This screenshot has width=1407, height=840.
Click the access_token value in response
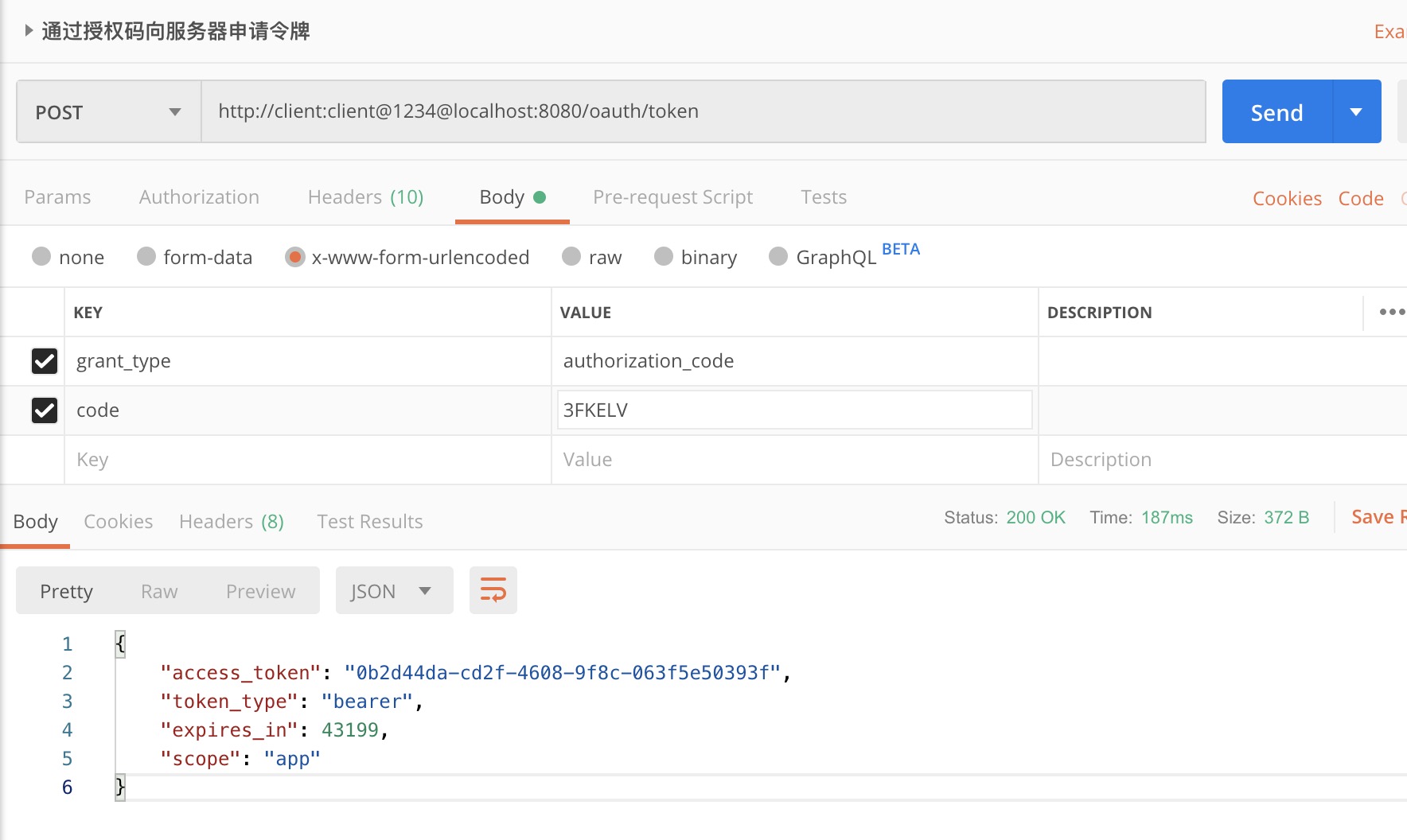pyautogui.click(x=563, y=673)
